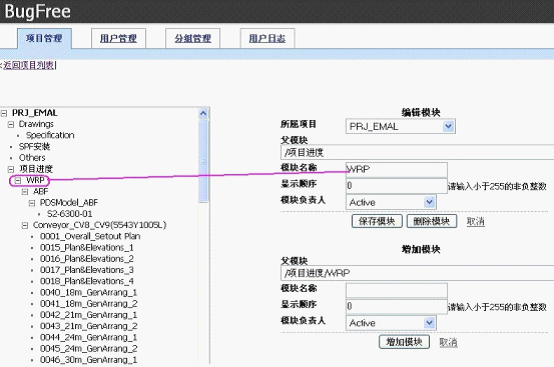
Task: Select the S2-6300-01 tree item
Action: pos(70,214)
